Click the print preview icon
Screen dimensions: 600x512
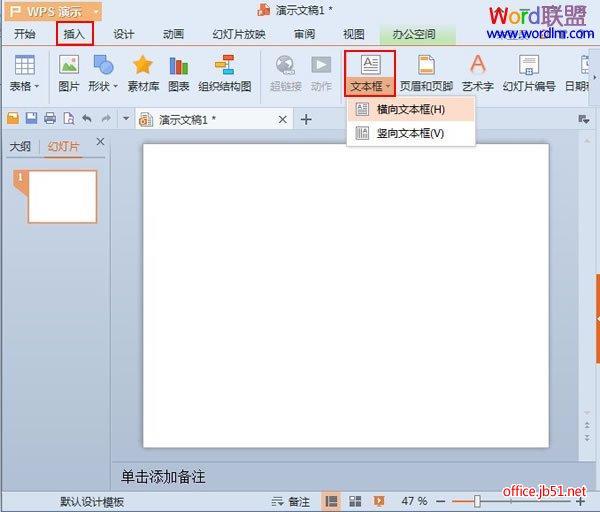[68, 118]
